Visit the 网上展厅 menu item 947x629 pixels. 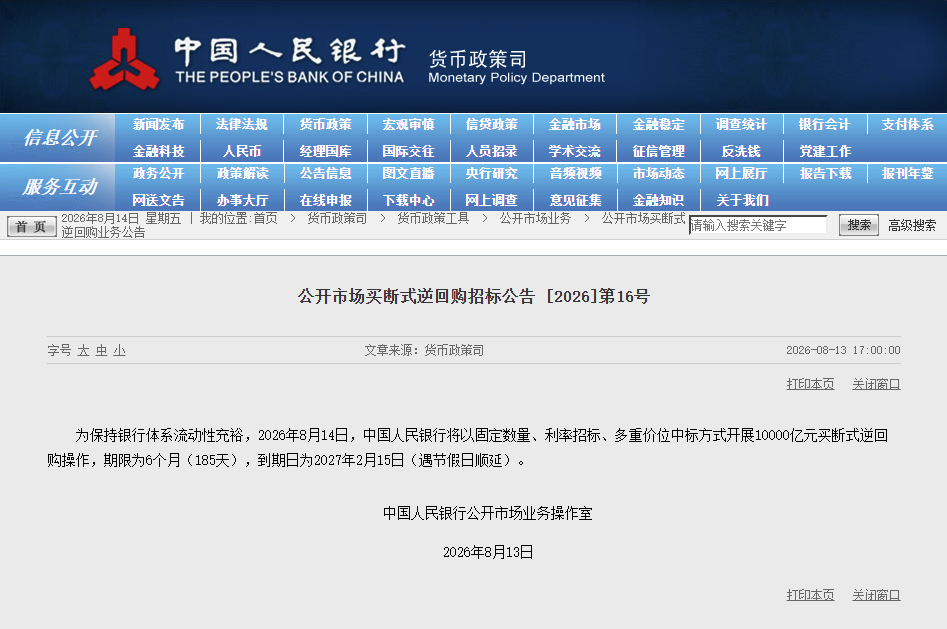pos(741,173)
